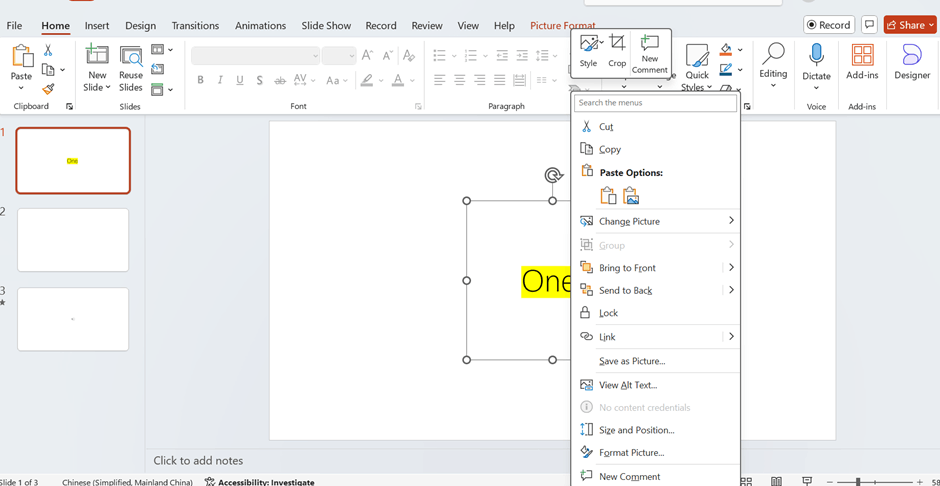Switch to the Transitions tab
The height and width of the screenshot is (486, 940).
click(195, 26)
